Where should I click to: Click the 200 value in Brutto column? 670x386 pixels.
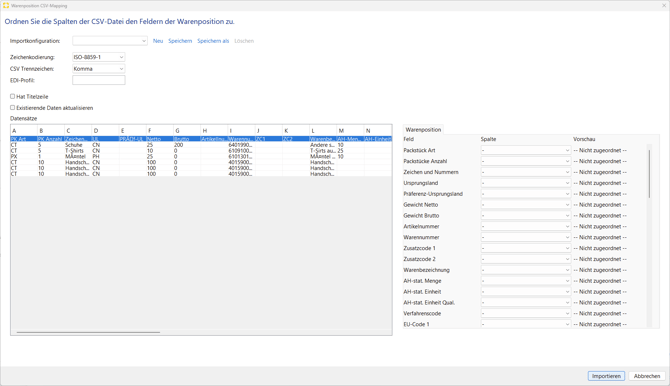pyautogui.click(x=187, y=145)
